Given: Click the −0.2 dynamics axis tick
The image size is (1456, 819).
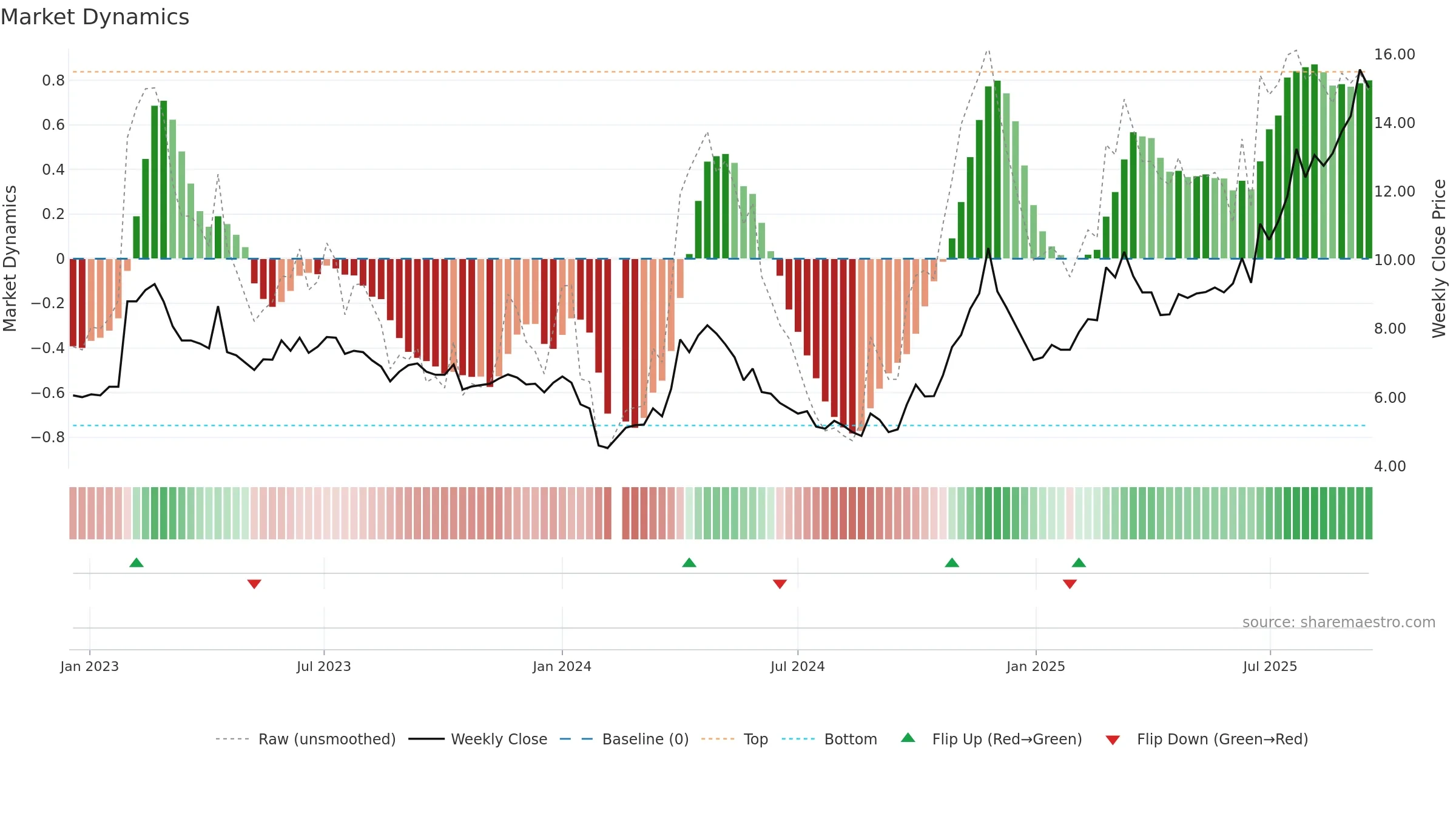Looking at the screenshot, I should pyautogui.click(x=48, y=303).
